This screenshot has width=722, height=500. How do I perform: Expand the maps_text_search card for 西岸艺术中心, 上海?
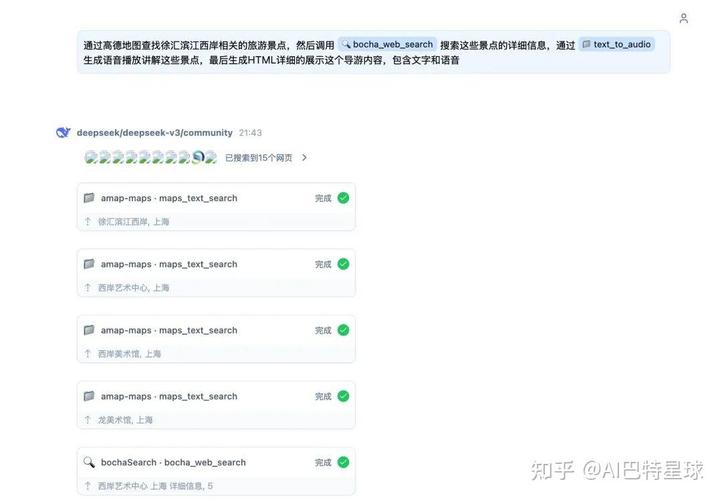[216, 273]
